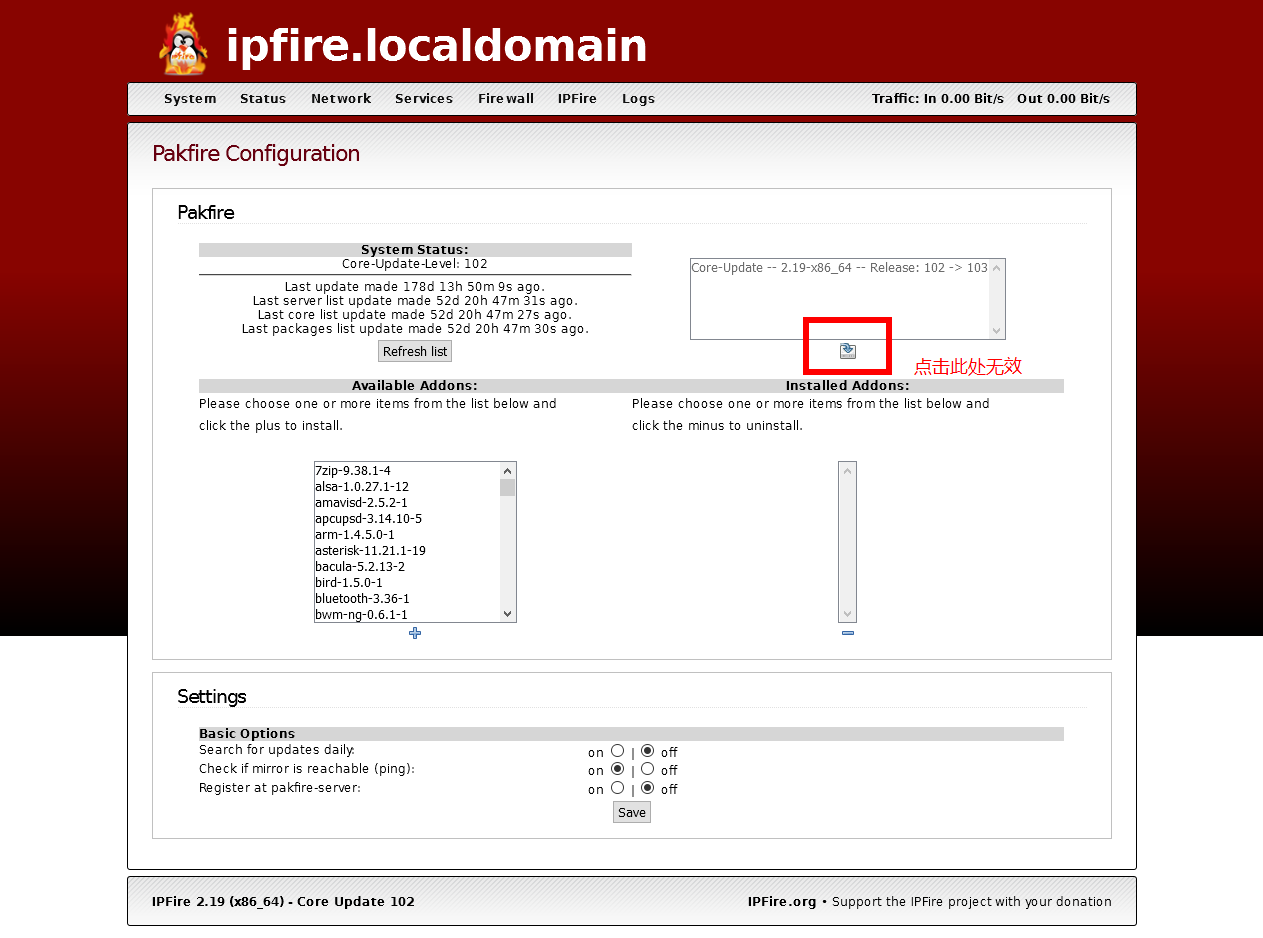Select asterisk-11.21.1-19 addon
Viewport: 1263px width, 938px height.
(407, 550)
